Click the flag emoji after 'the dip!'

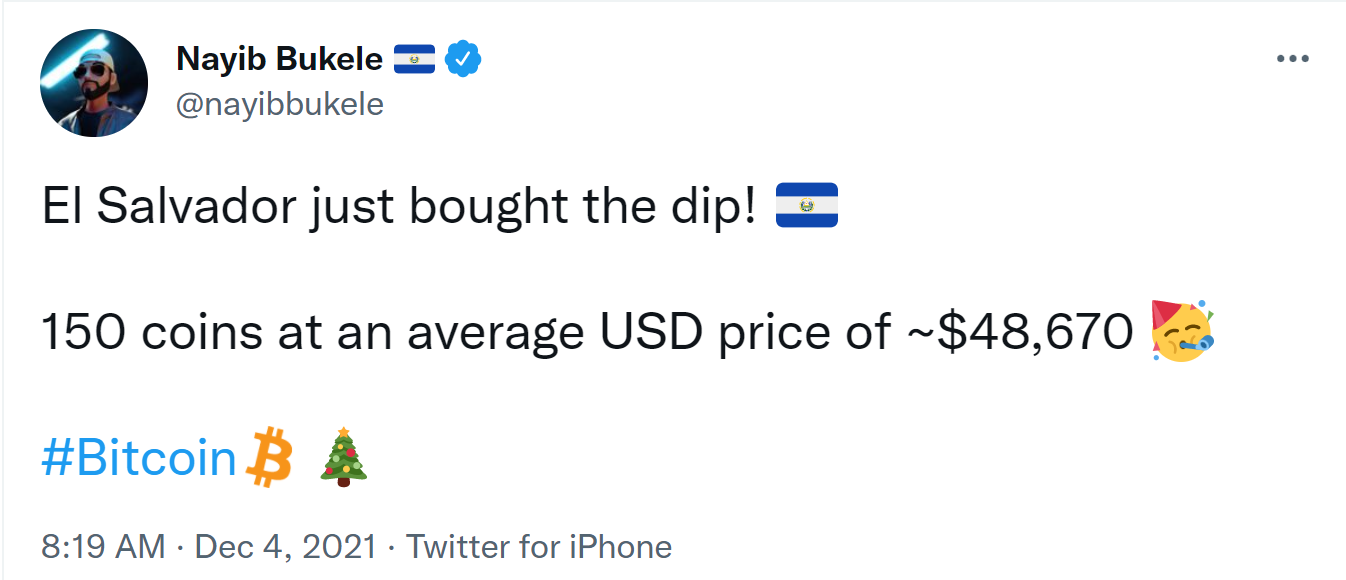click(x=806, y=206)
